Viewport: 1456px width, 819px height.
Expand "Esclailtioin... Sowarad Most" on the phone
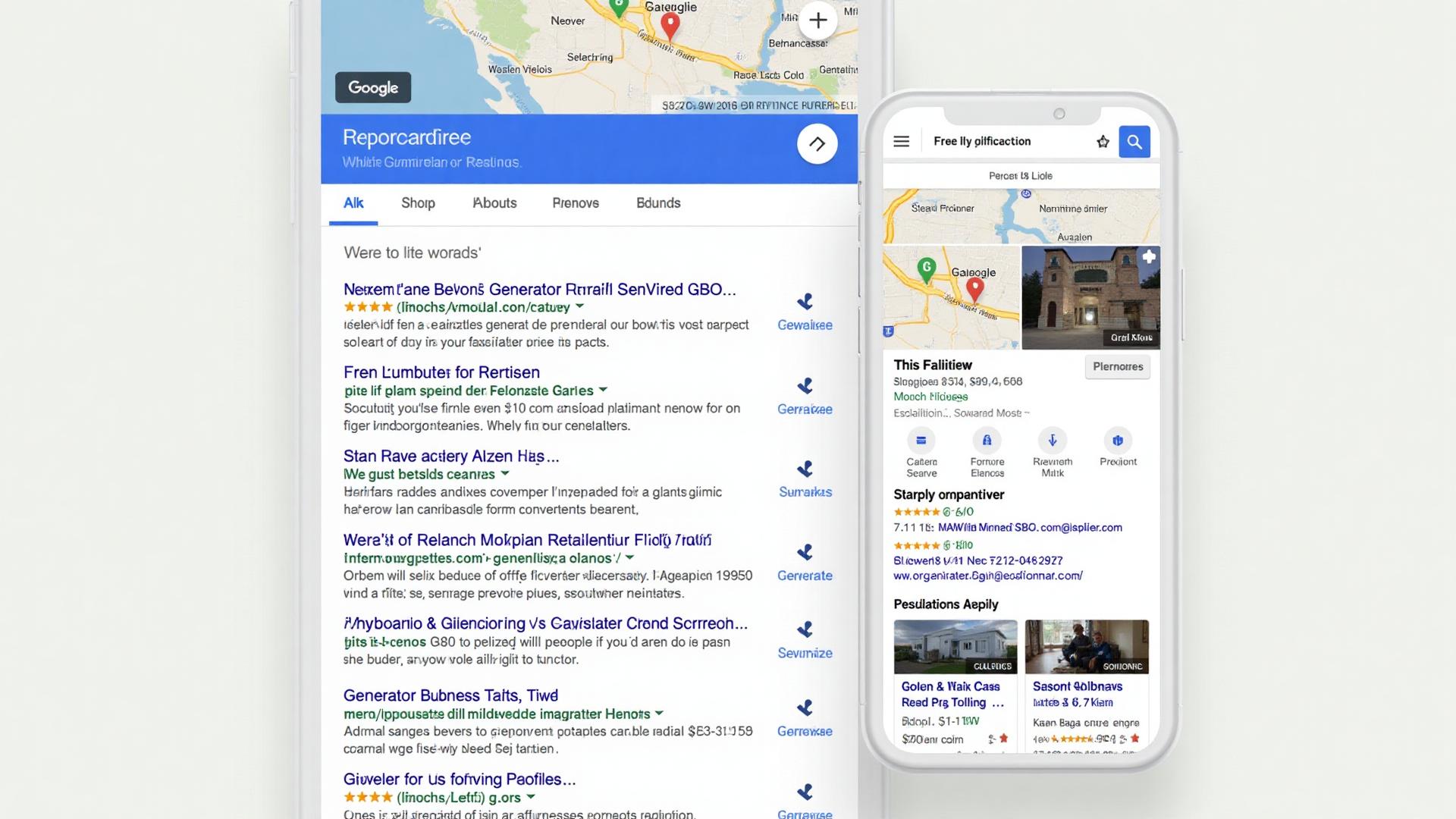(x=1025, y=413)
